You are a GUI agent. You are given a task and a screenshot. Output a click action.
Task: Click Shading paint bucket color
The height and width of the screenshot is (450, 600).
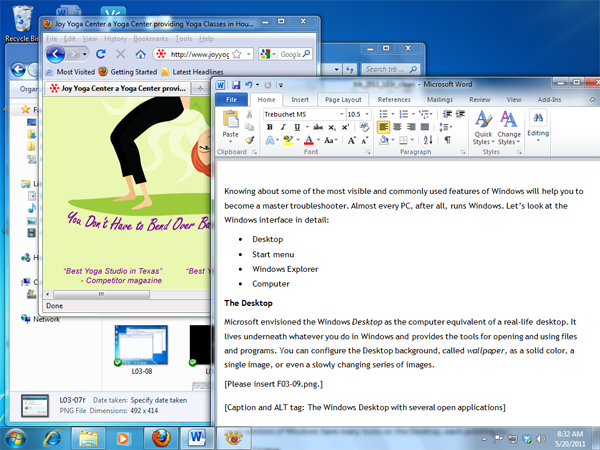[x=384, y=140]
